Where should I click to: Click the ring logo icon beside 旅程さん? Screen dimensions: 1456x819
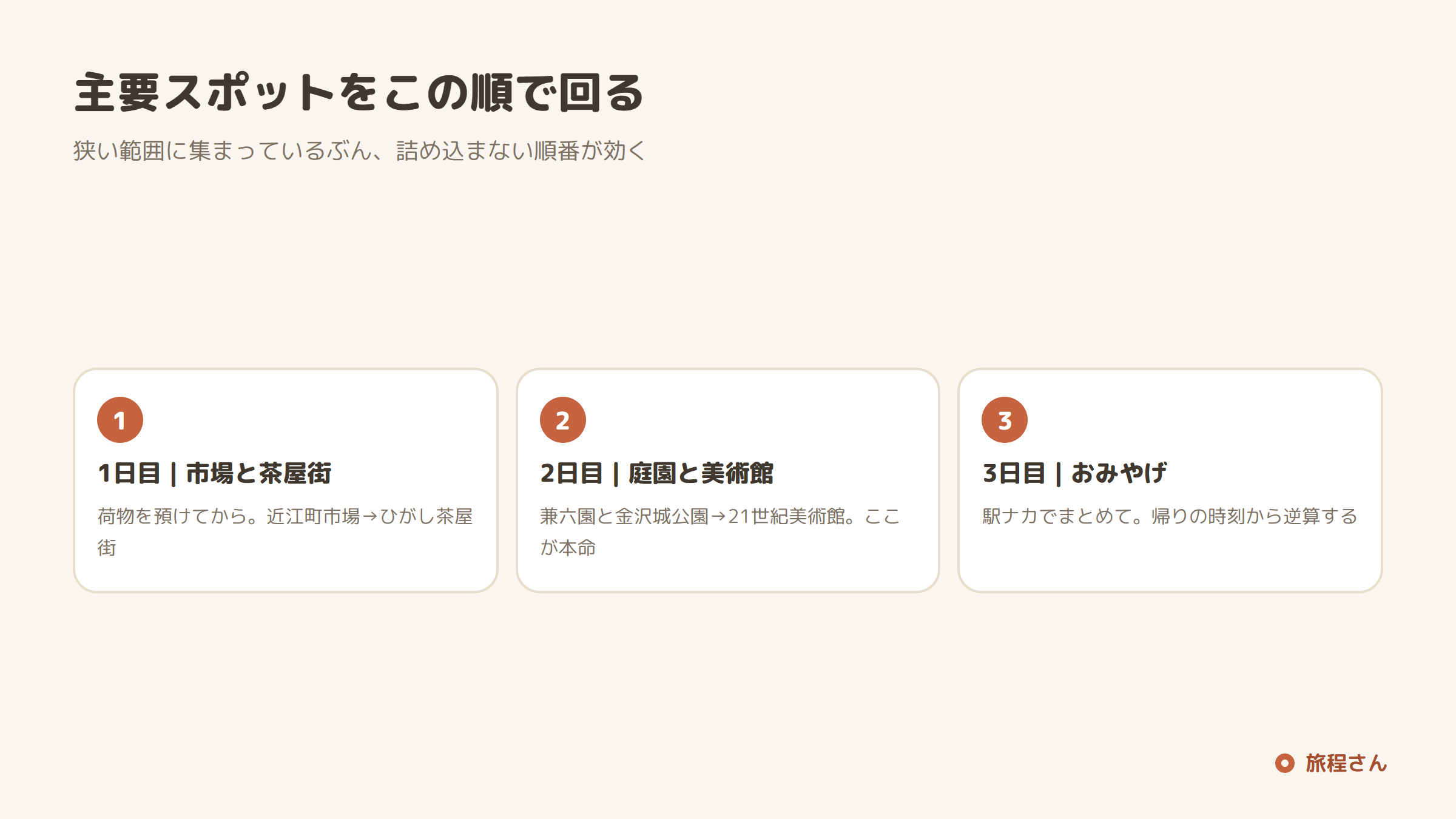pos(1285,763)
